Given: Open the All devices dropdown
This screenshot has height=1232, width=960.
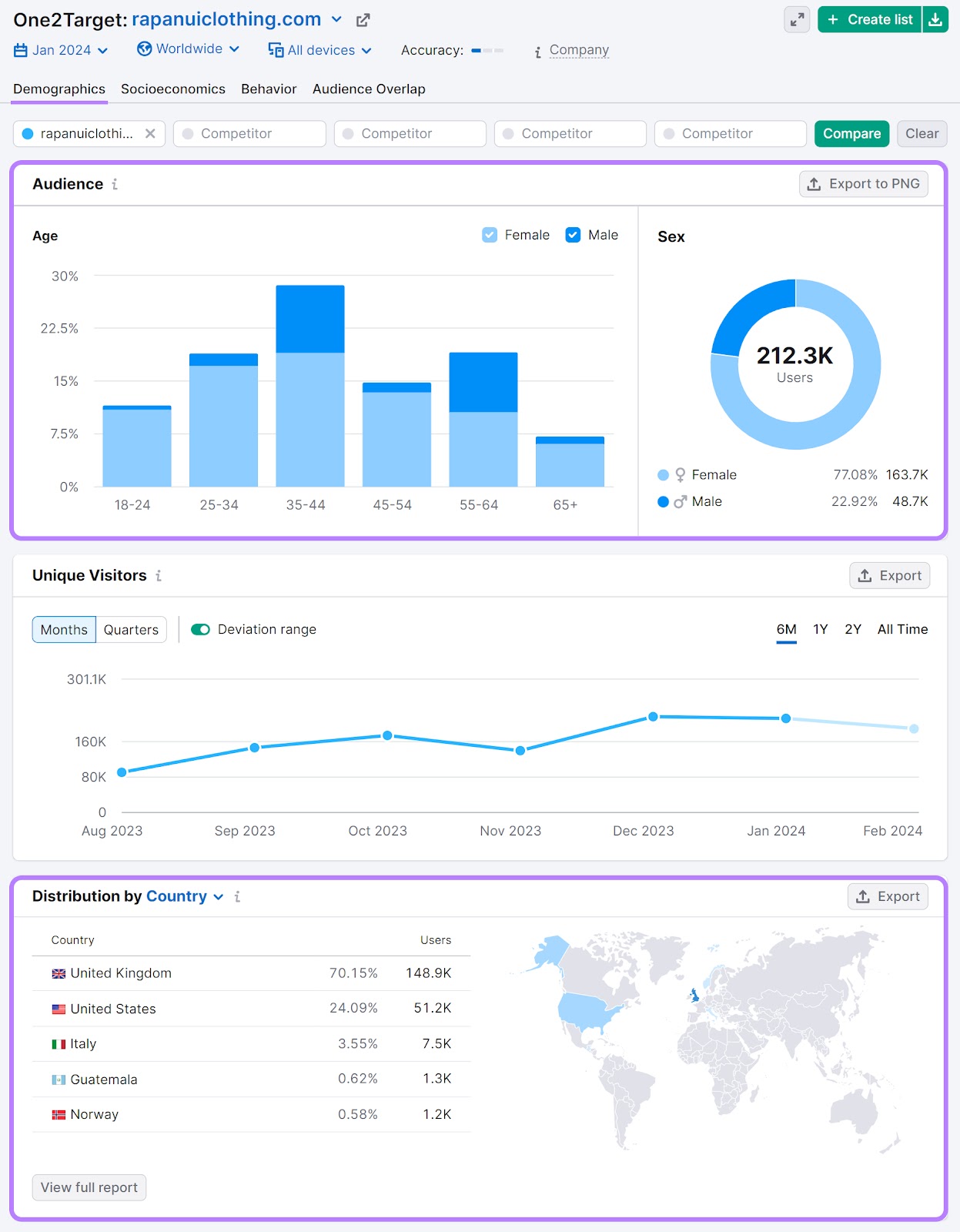Looking at the screenshot, I should (319, 51).
